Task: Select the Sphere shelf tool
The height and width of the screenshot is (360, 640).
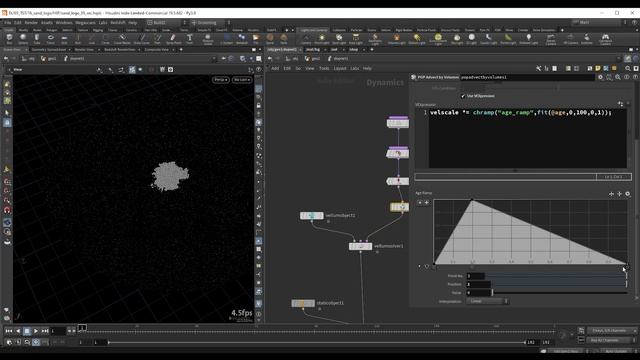Action: (x=23, y=39)
